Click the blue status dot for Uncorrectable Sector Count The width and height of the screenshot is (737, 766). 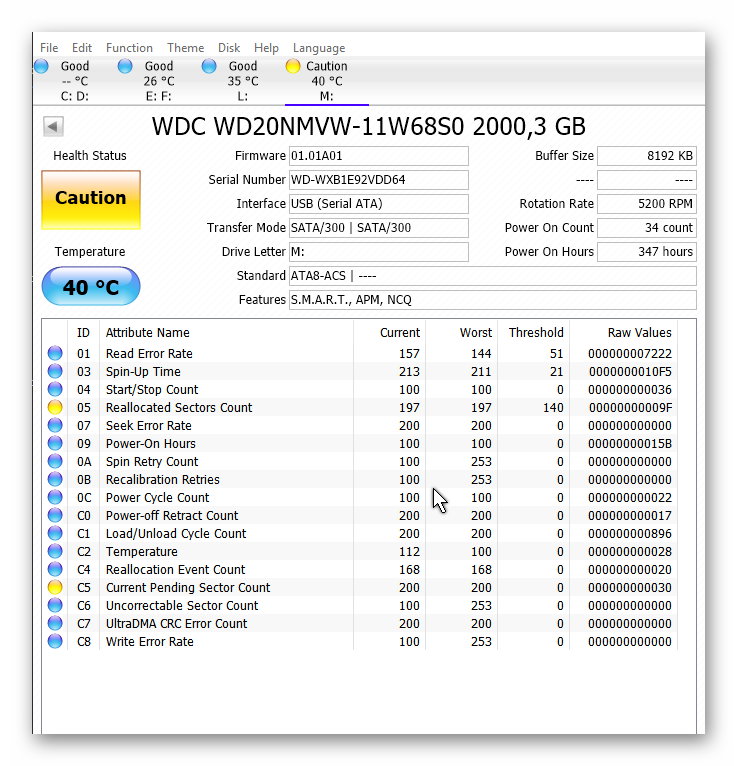click(55, 606)
